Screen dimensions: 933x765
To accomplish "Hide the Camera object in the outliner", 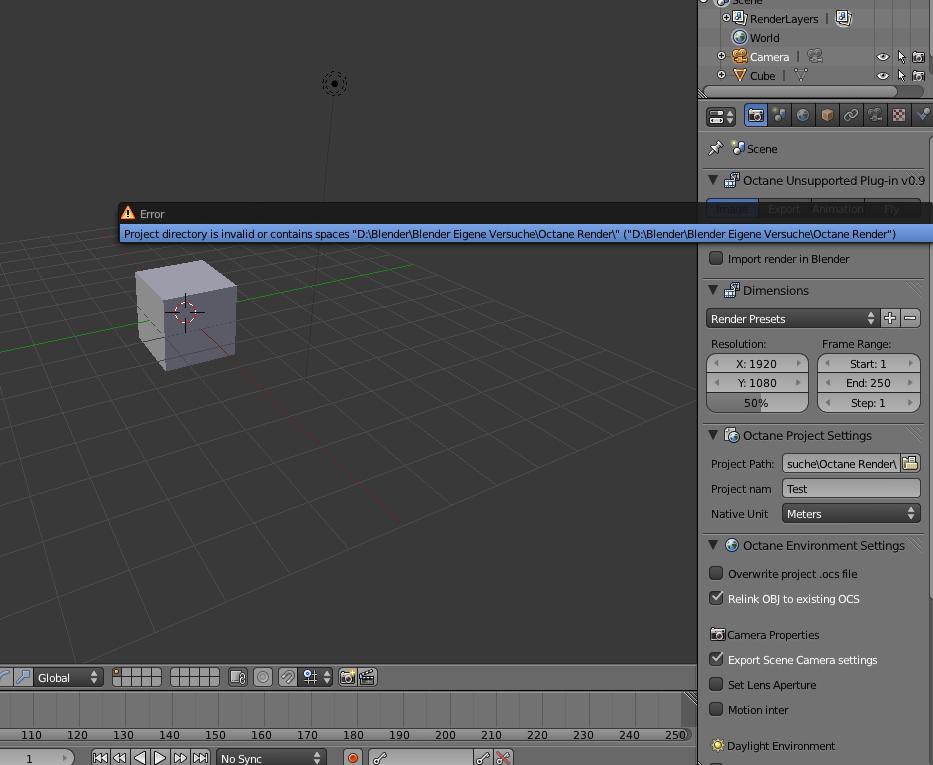I will click(x=883, y=57).
